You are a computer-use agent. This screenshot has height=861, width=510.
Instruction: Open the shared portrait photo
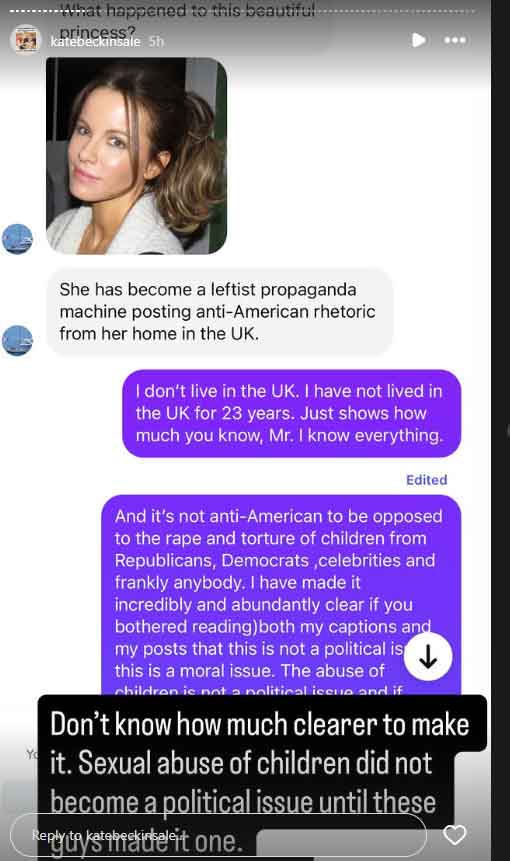(x=137, y=156)
